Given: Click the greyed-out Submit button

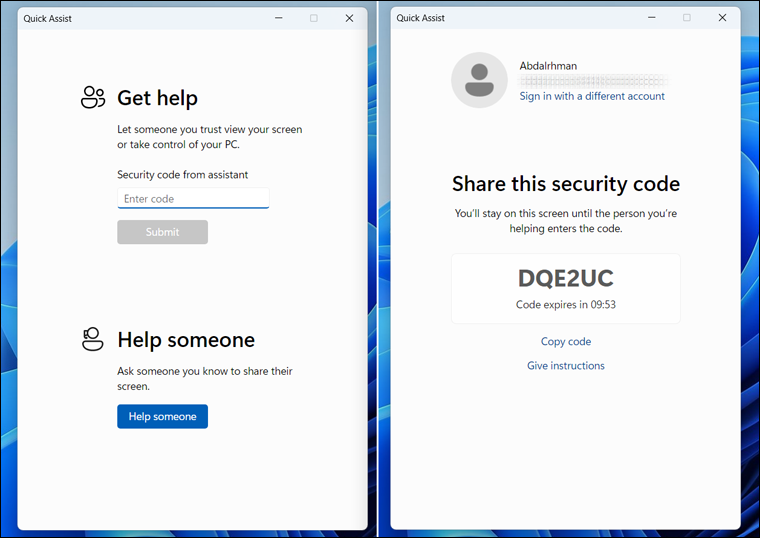Looking at the screenshot, I should point(162,232).
